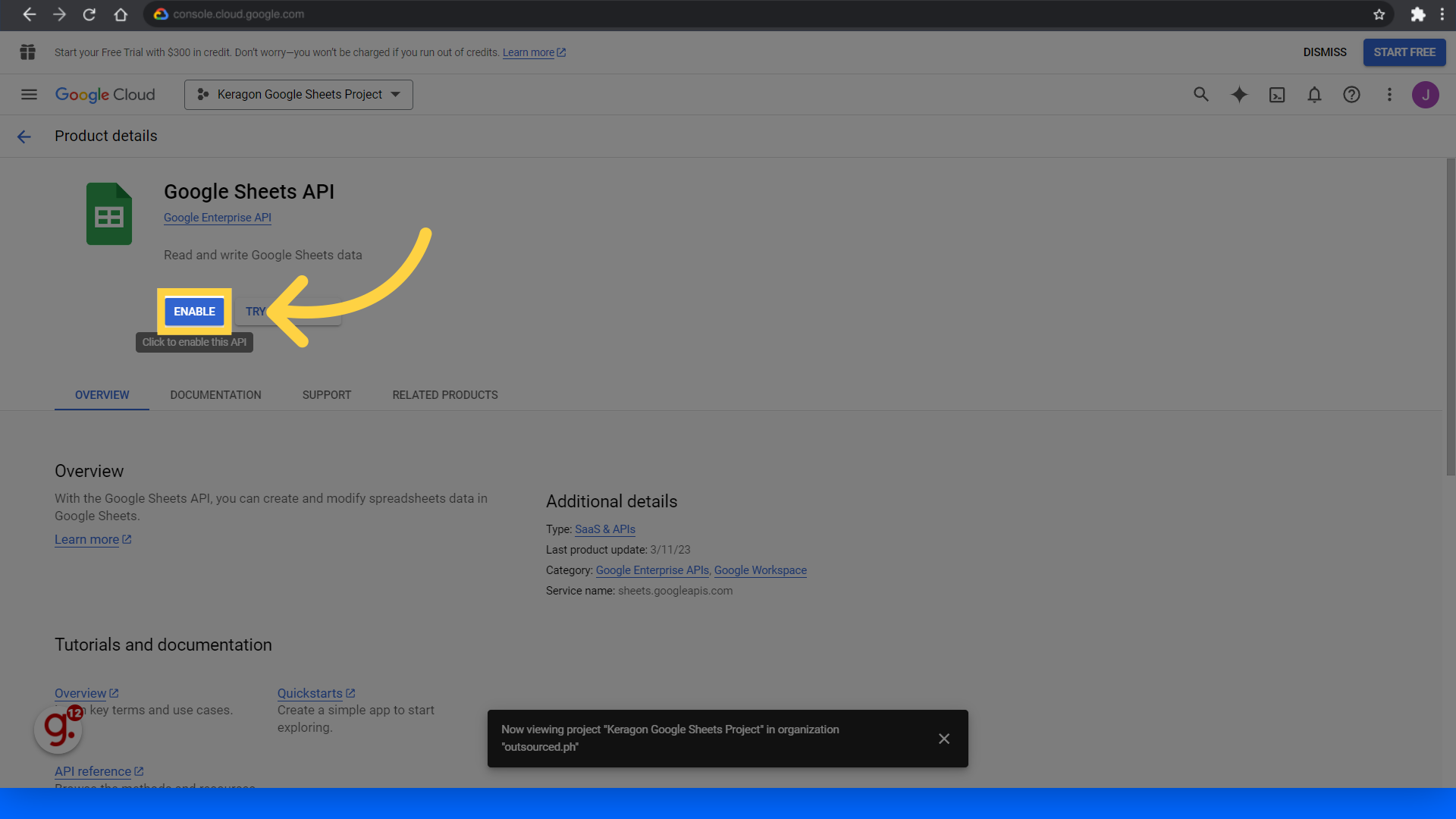Go forward in browser history
The height and width of the screenshot is (819, 1456).
click(x=59, y=14)
